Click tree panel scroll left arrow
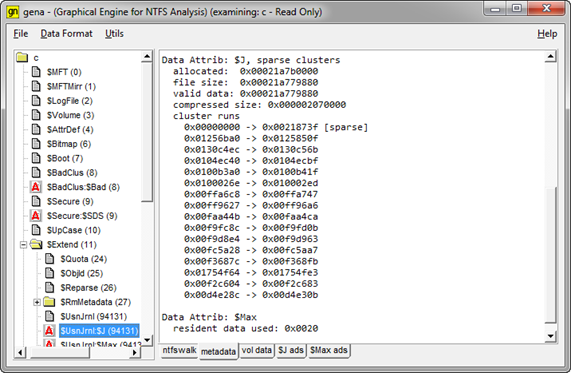This screenshot has width=571, height=373. pyautogui.click(x=20, y=352)
